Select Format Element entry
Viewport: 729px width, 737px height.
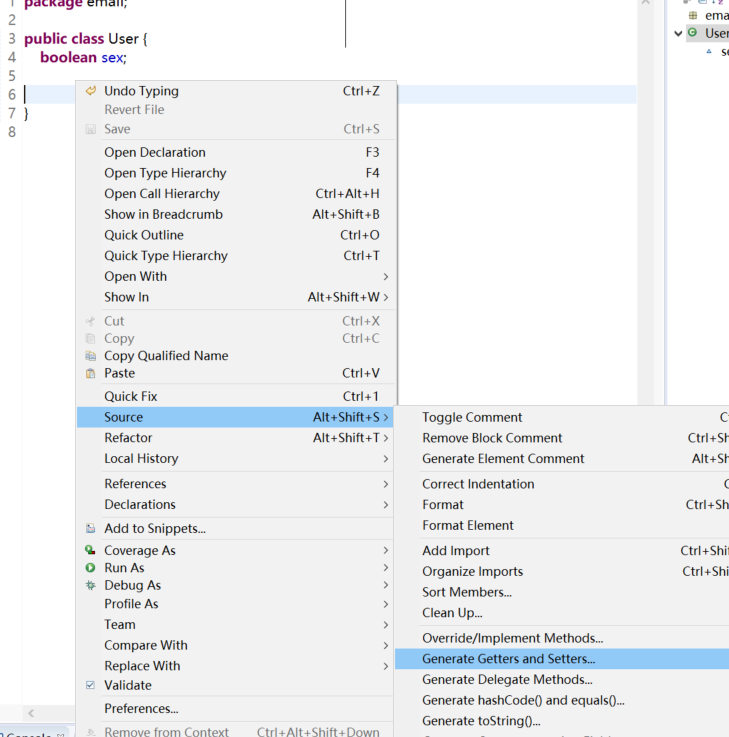pos(562,525)
